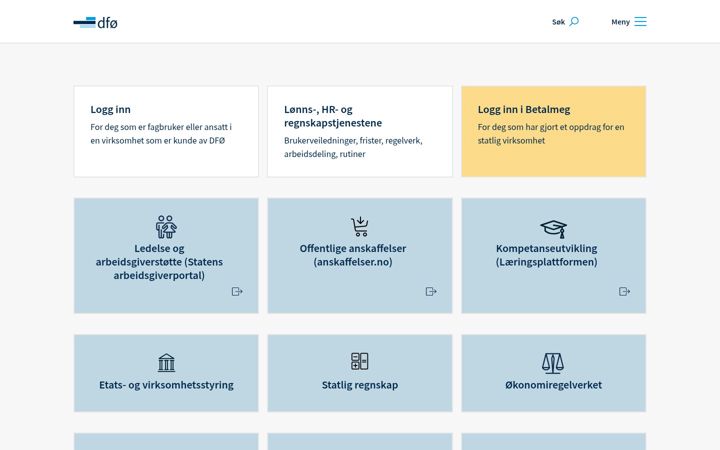720x450 pixels.
Task: Click the Meny text label
Action: 620,22
